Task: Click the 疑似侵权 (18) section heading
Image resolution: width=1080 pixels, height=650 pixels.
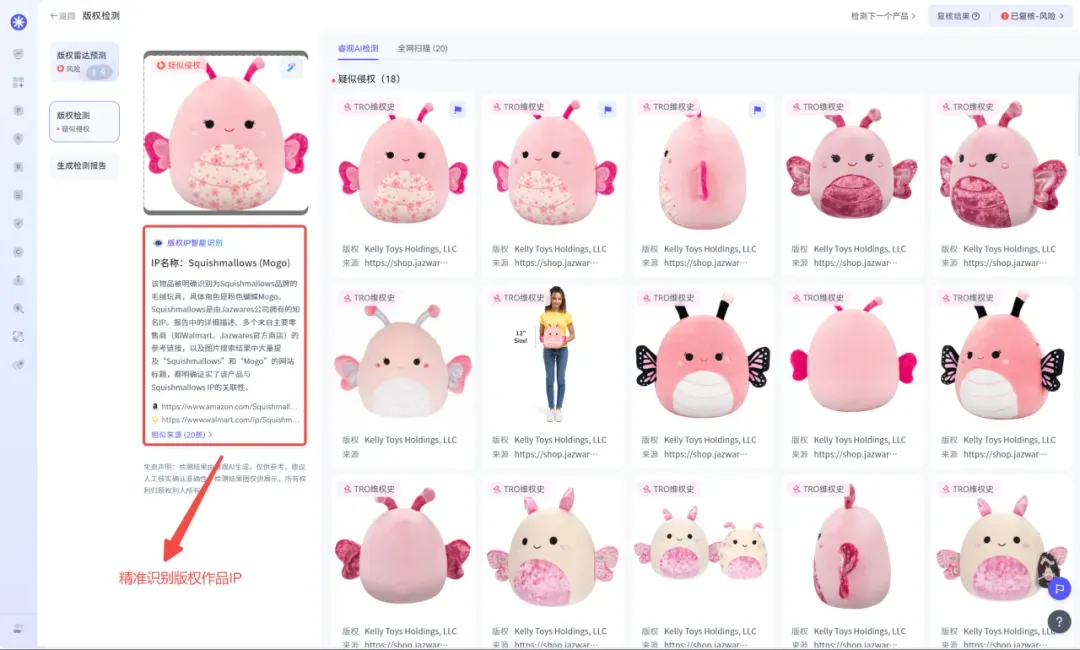Action: click(368, 79)
